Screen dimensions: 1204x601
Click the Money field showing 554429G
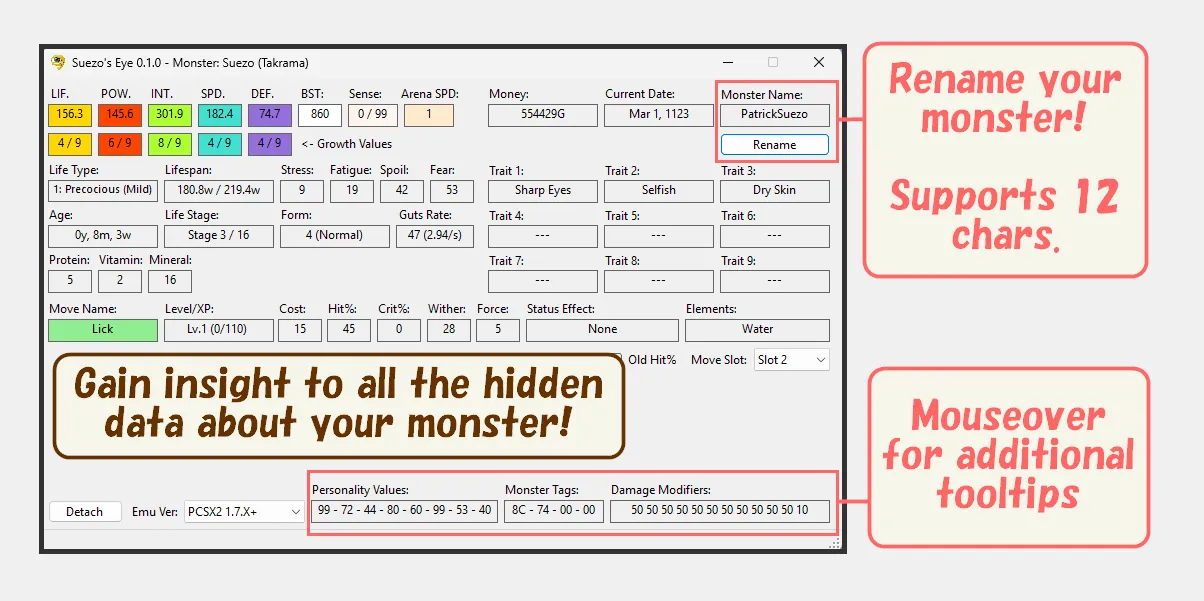point(543,115)
